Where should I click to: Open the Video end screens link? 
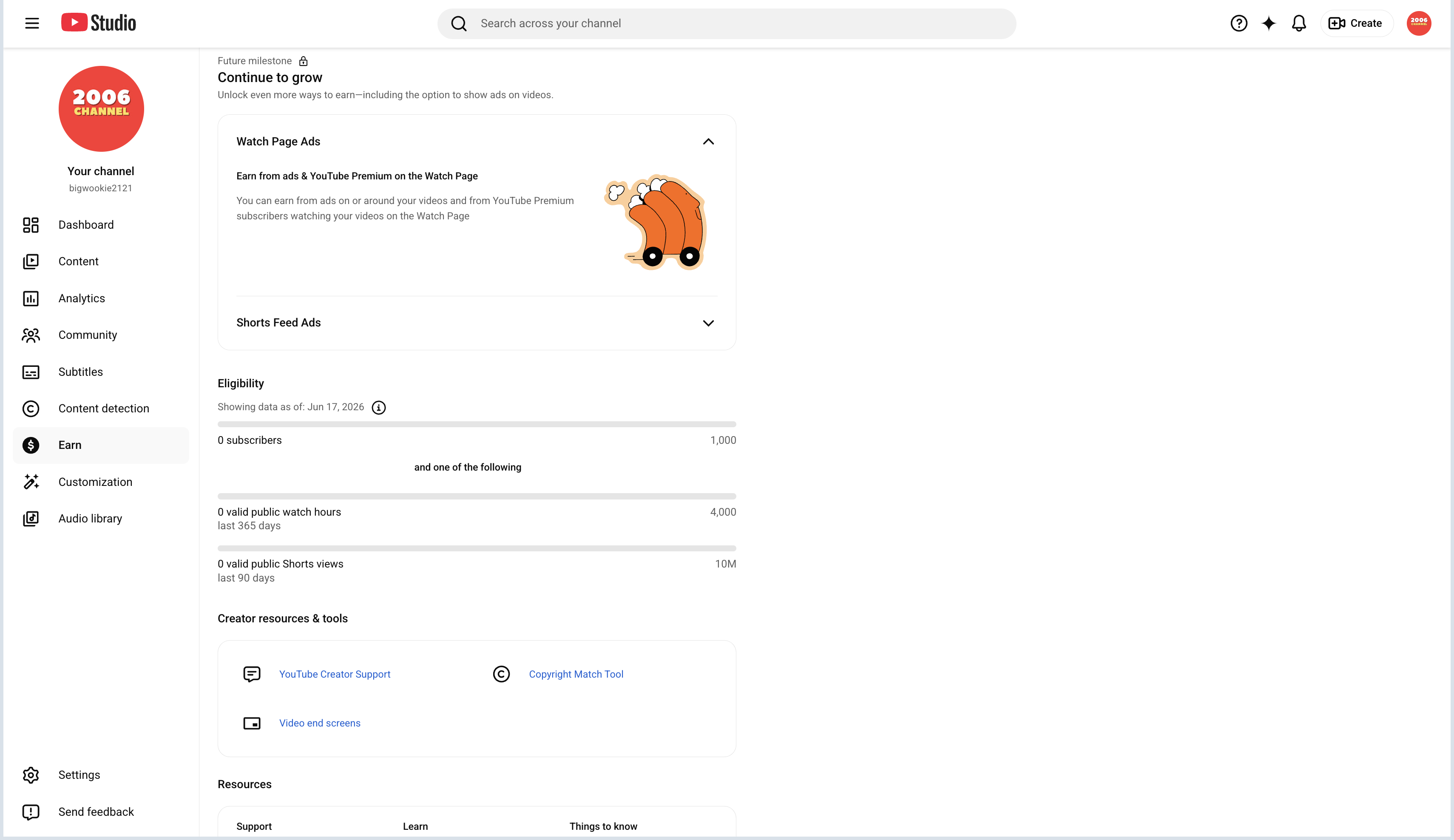[320, 723]
